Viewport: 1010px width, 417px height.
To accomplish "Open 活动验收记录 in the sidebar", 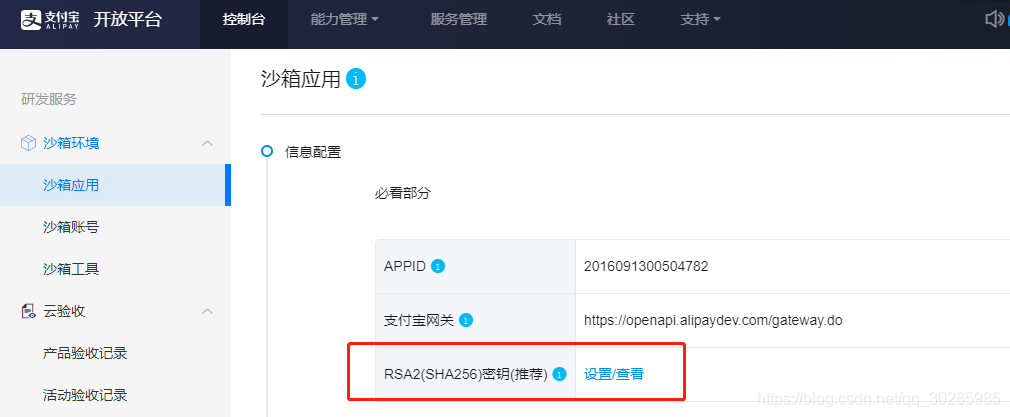I will (85, 395).
